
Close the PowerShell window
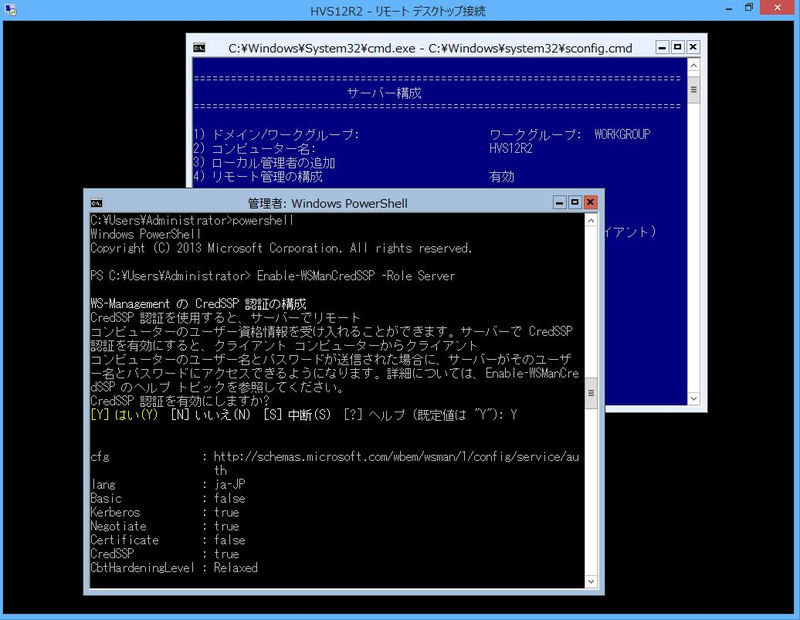[590, 202]
